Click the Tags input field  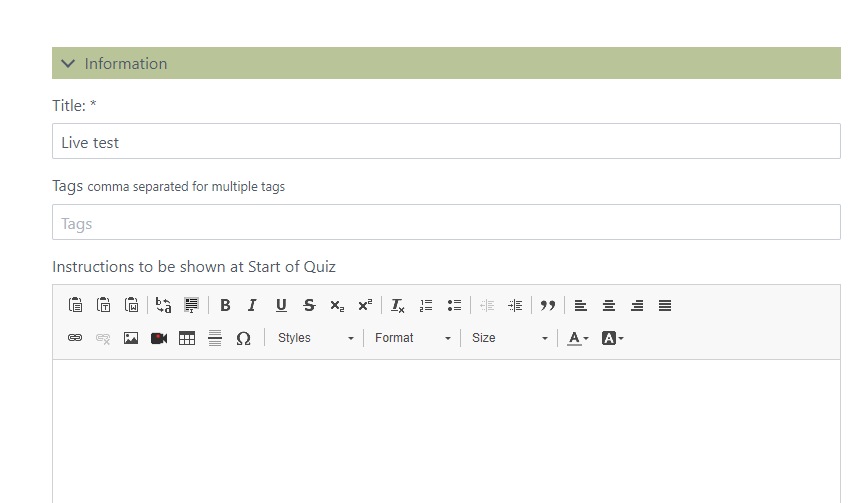pos(446,223)
